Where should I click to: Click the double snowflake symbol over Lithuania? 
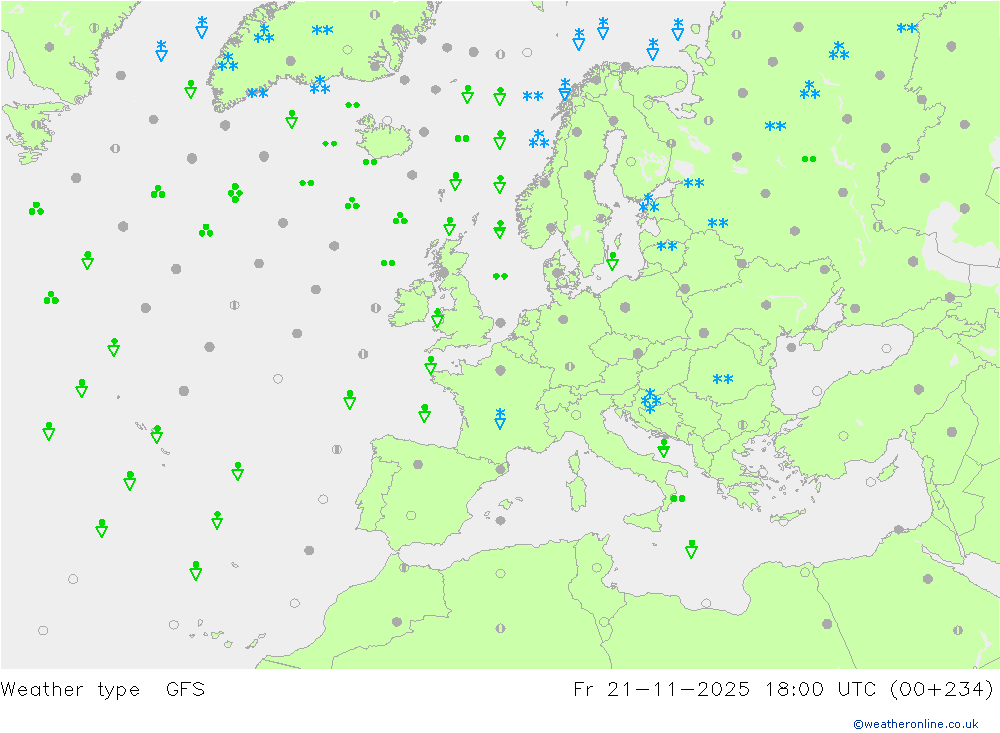666,246
